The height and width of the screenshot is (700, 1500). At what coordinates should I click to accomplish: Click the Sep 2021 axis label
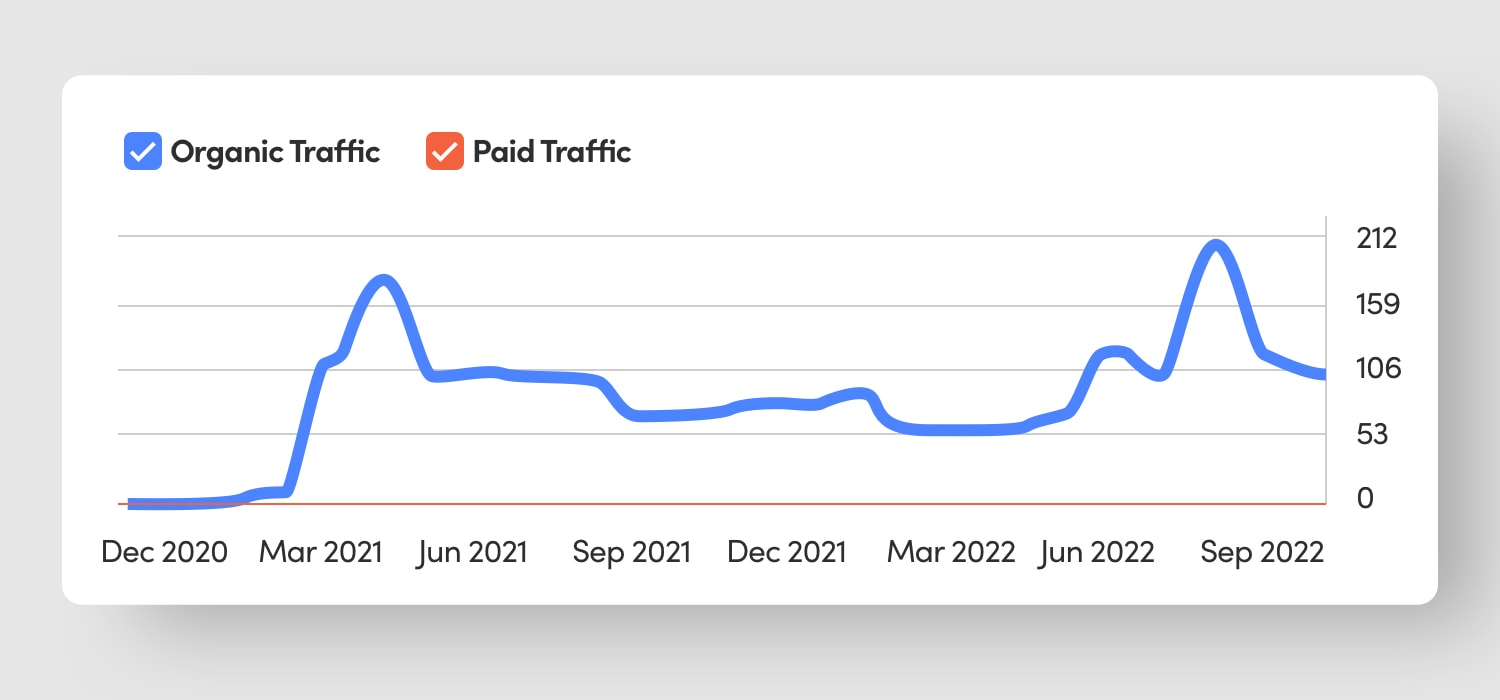[631, 552]
